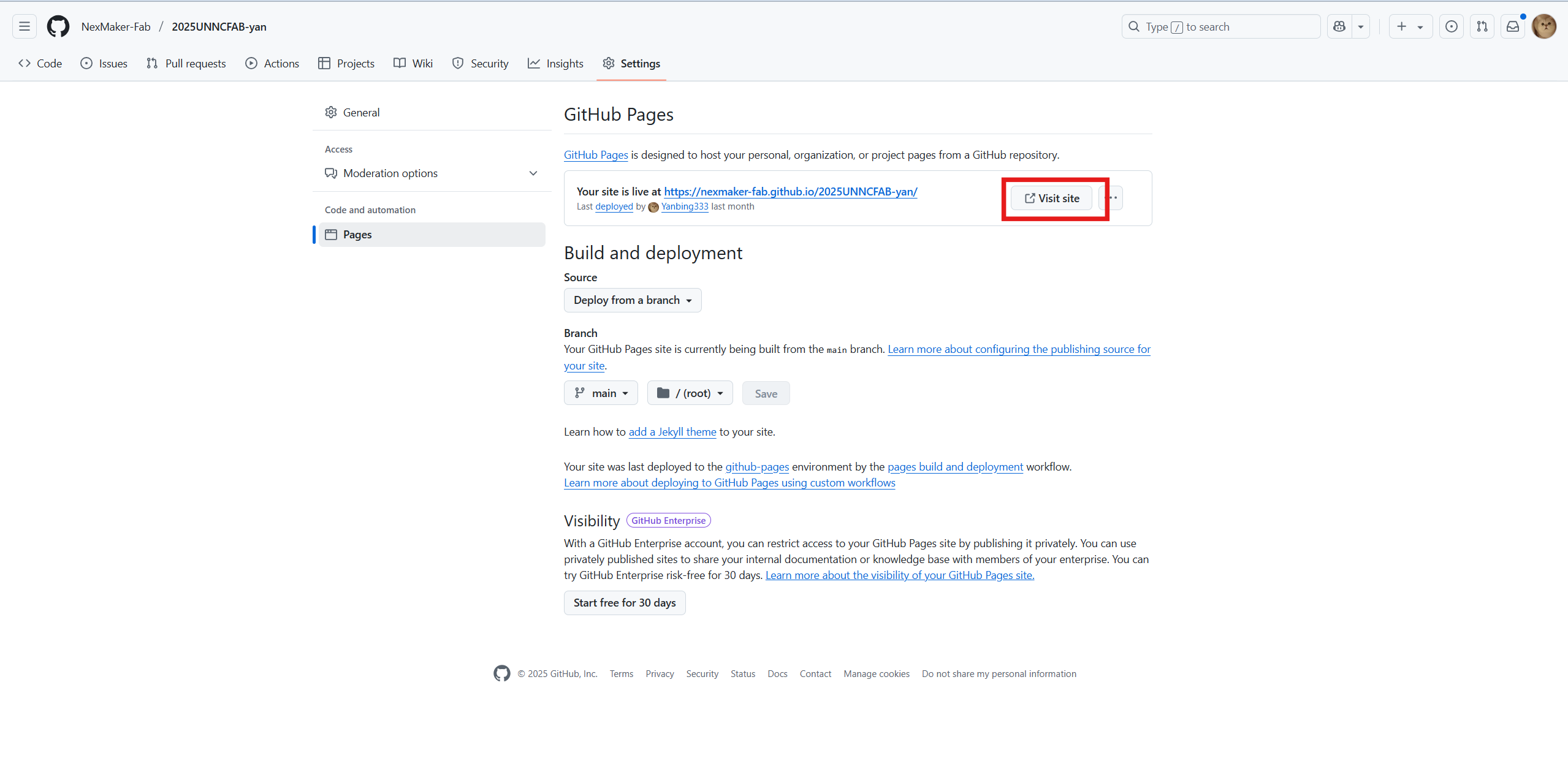Open the Create new plus menu
1568x772 pixels.
[1410, 26]
